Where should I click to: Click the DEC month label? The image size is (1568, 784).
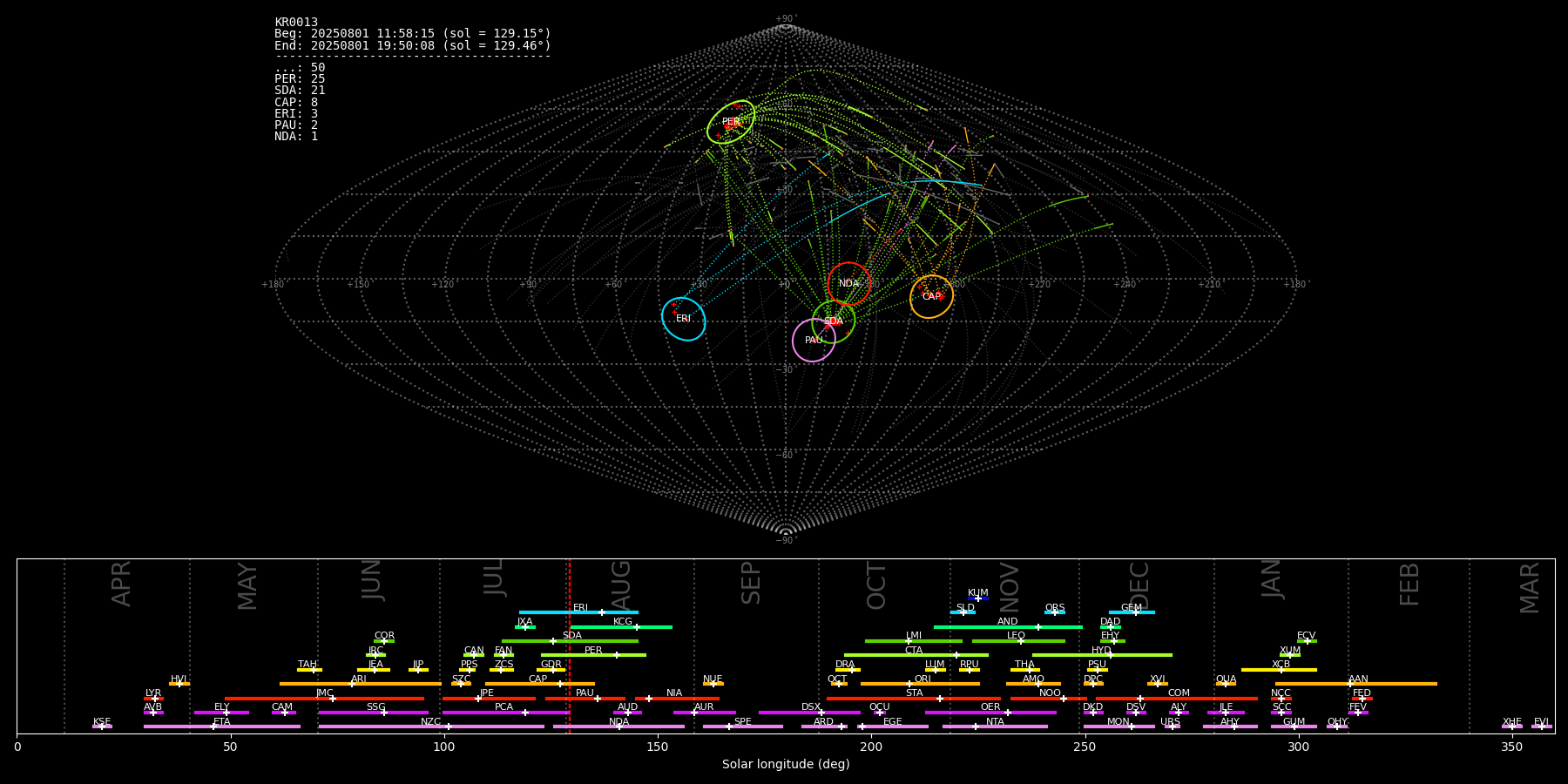(1139, 585)
